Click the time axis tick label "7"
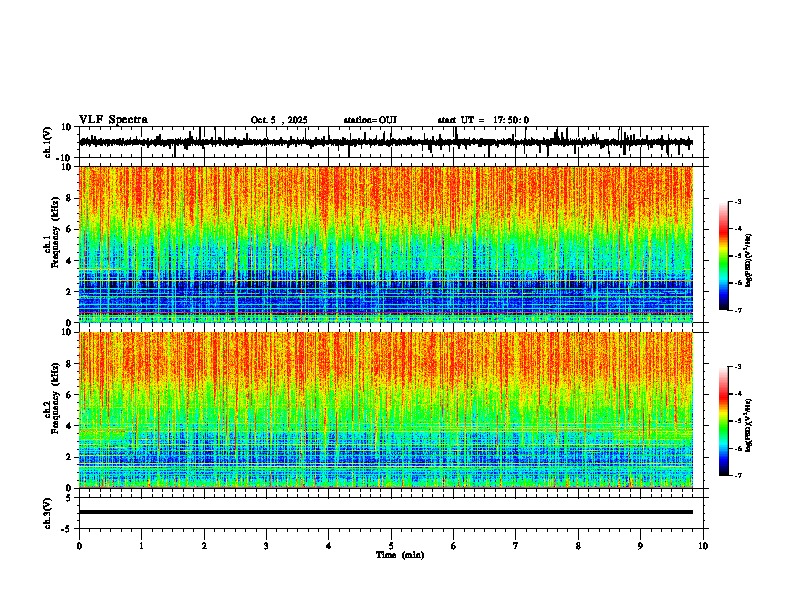 516,546
